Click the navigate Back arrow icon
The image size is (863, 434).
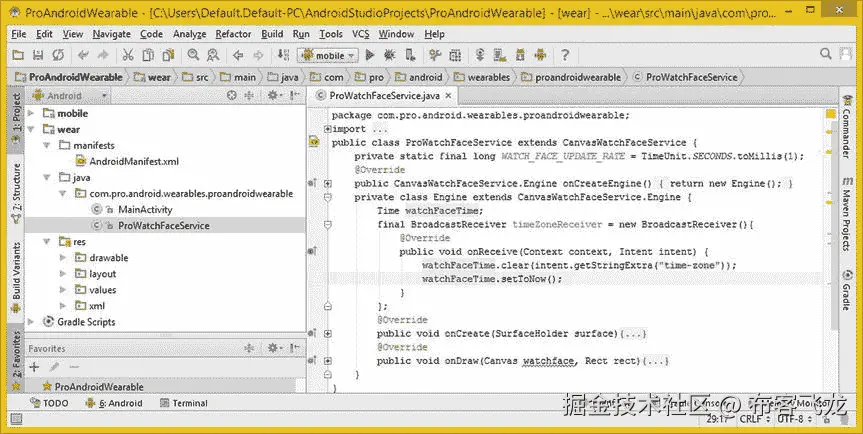pyautogui.click(x=238, y=55)
